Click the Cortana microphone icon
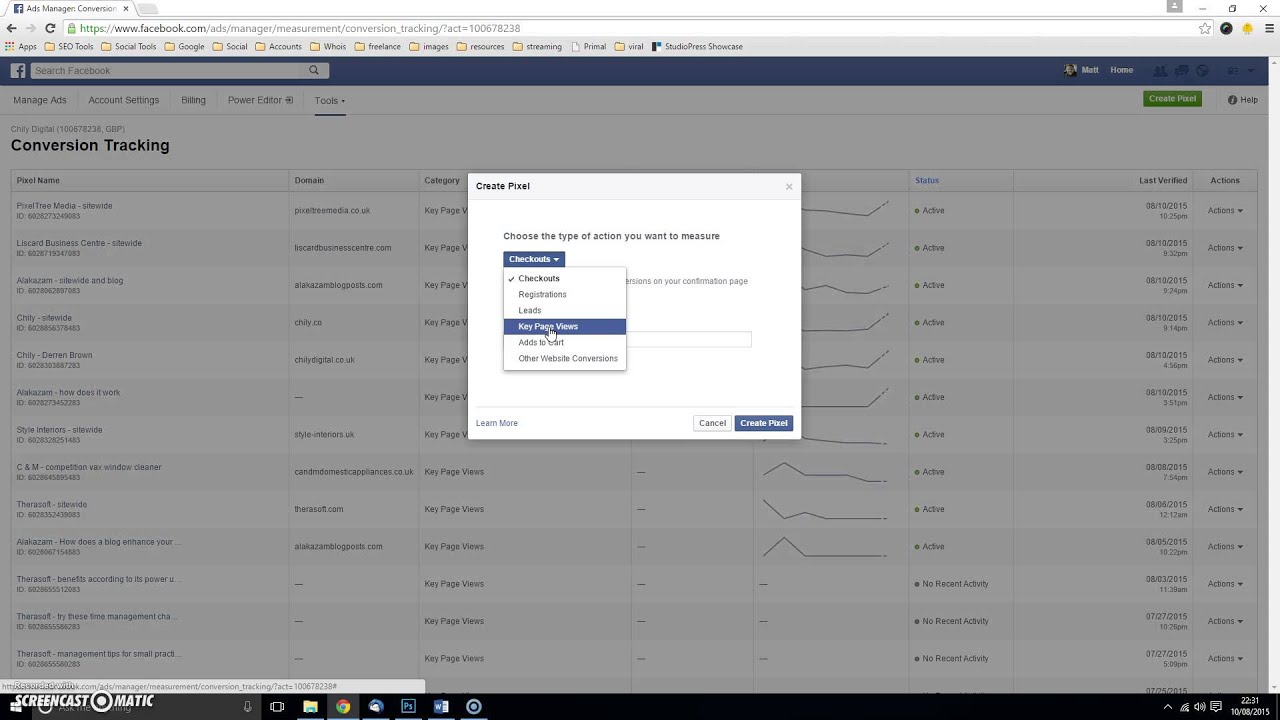Screen dimensions: 1280x720 click(x=248, y=706)
